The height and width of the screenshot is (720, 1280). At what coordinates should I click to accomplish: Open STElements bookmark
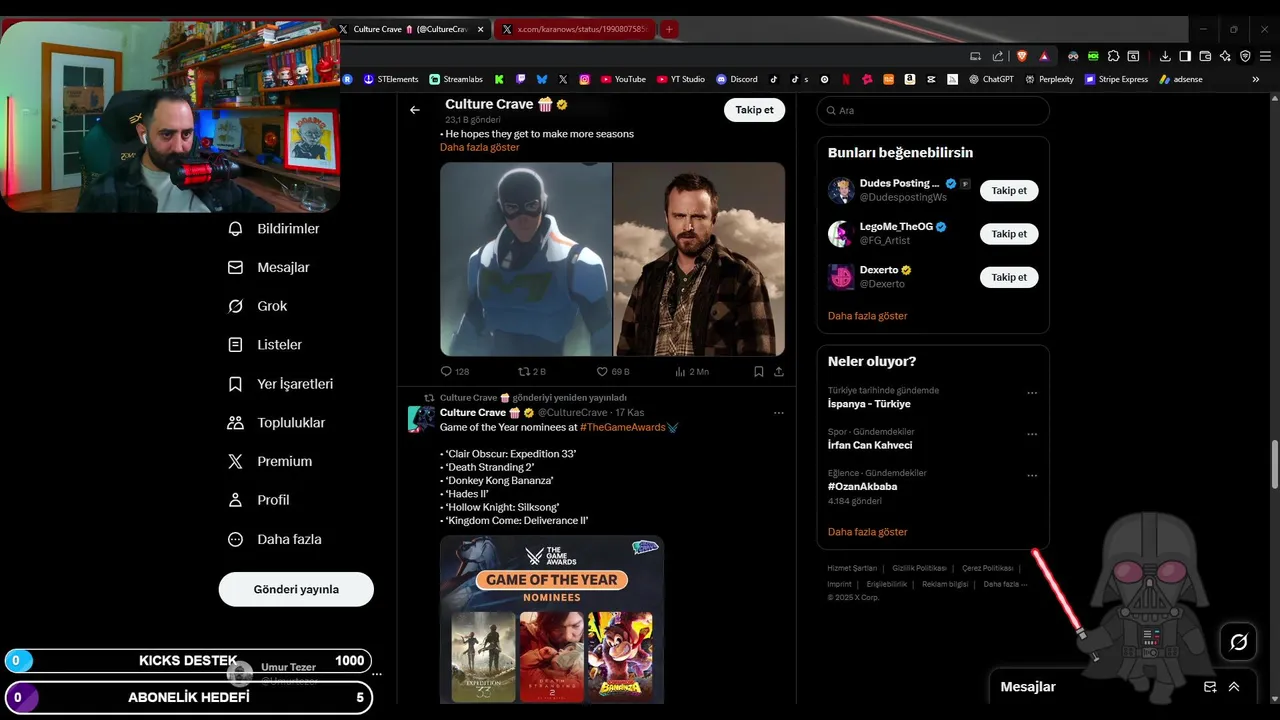(x=391, y=79)
